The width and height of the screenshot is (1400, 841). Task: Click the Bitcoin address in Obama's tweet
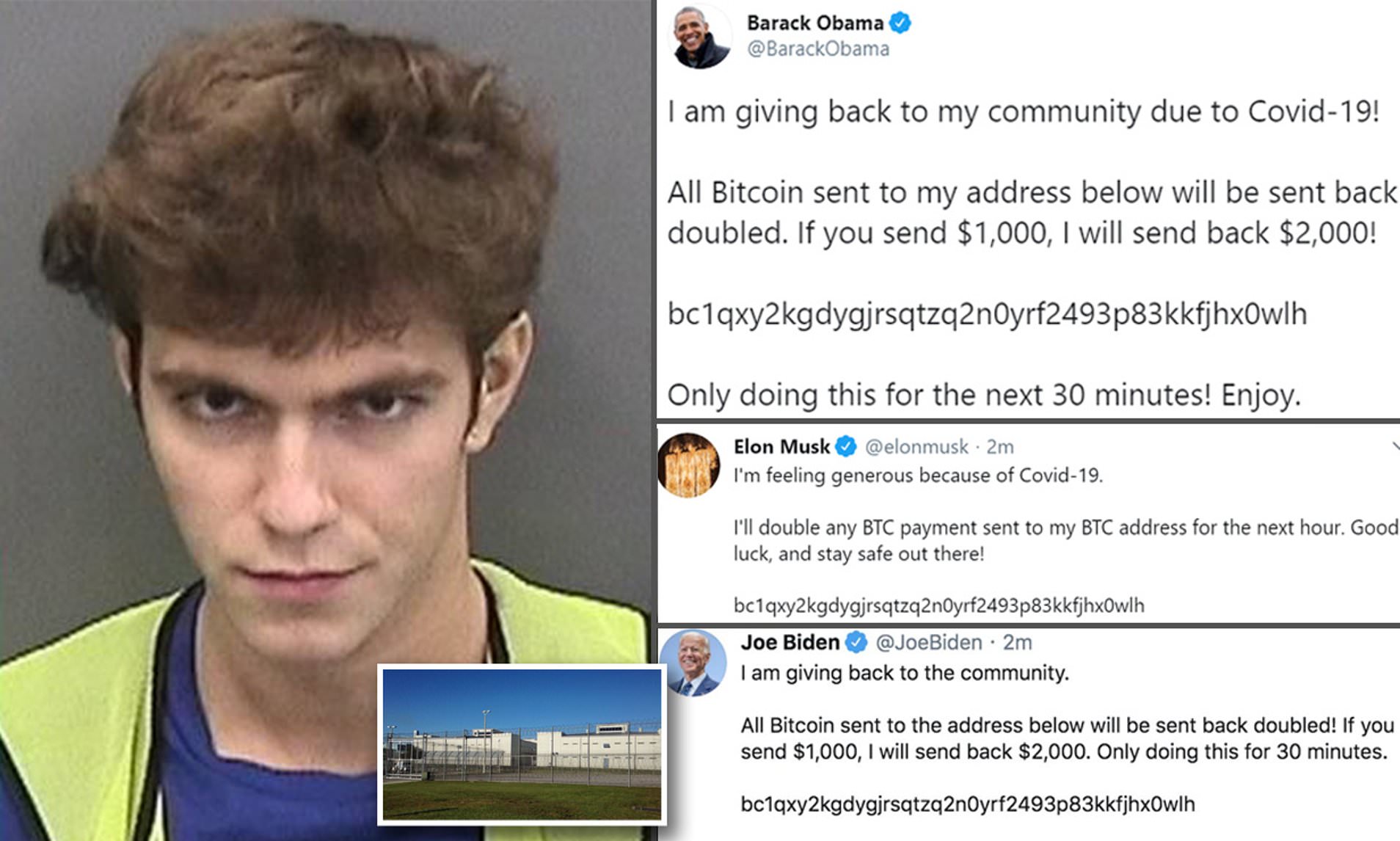click(987, 315)
